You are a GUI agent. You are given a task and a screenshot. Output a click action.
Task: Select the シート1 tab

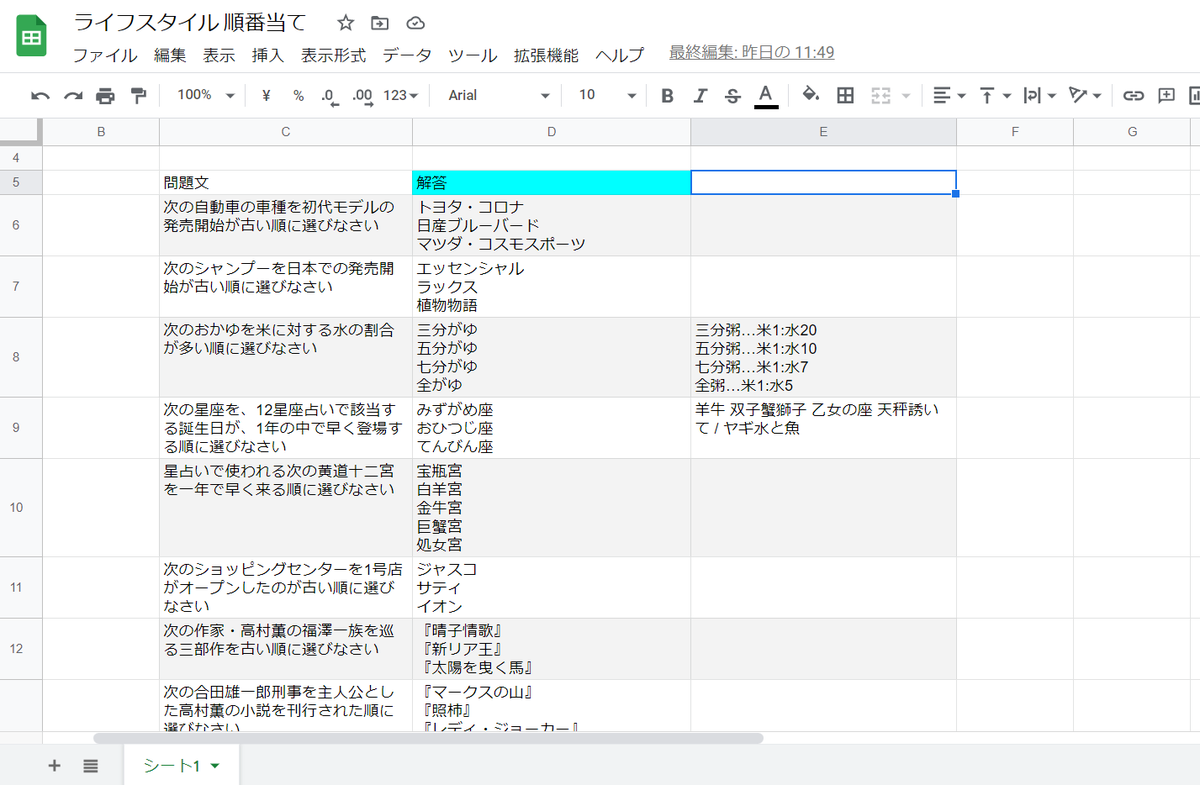pos(181,766)
